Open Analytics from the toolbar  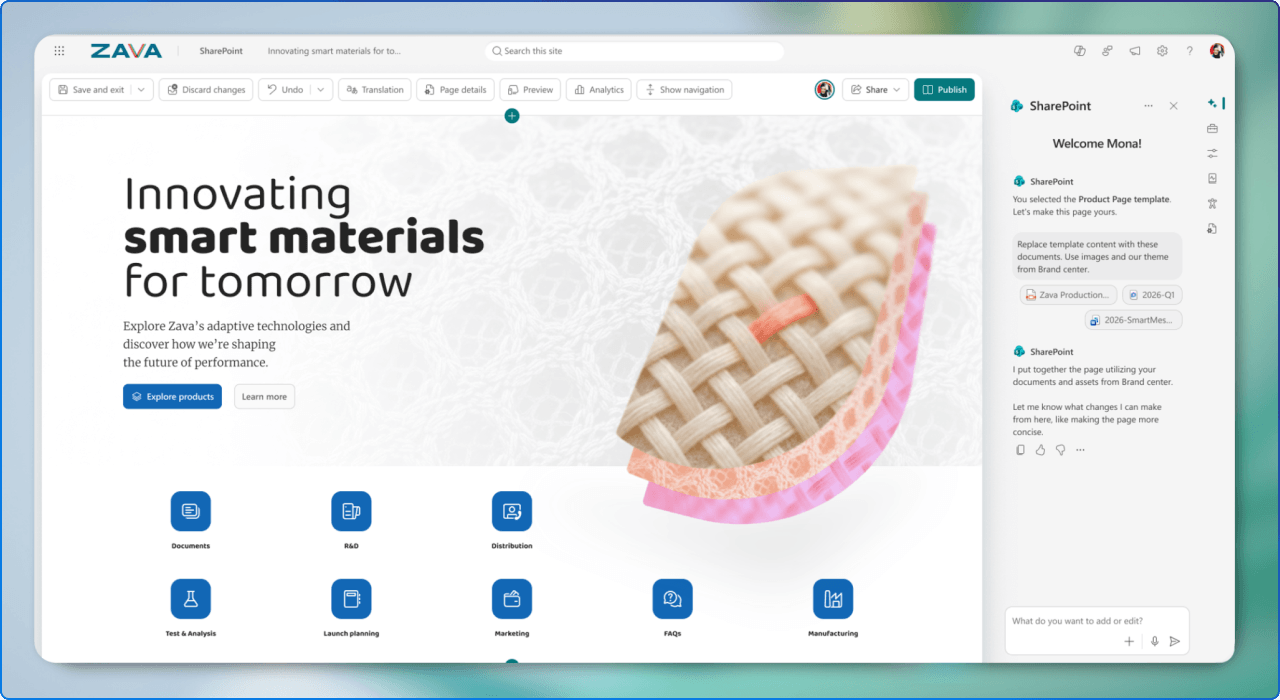599,90
